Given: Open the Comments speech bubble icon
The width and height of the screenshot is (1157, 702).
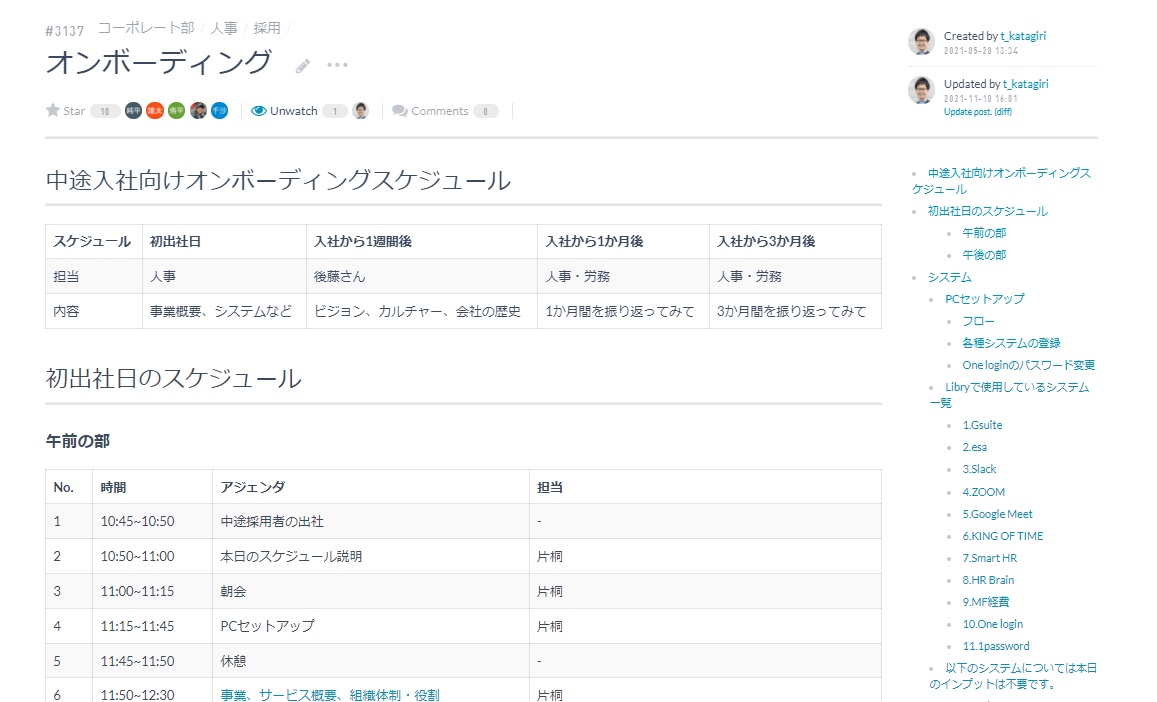Looking at the screenshot, I should [399, 111].
